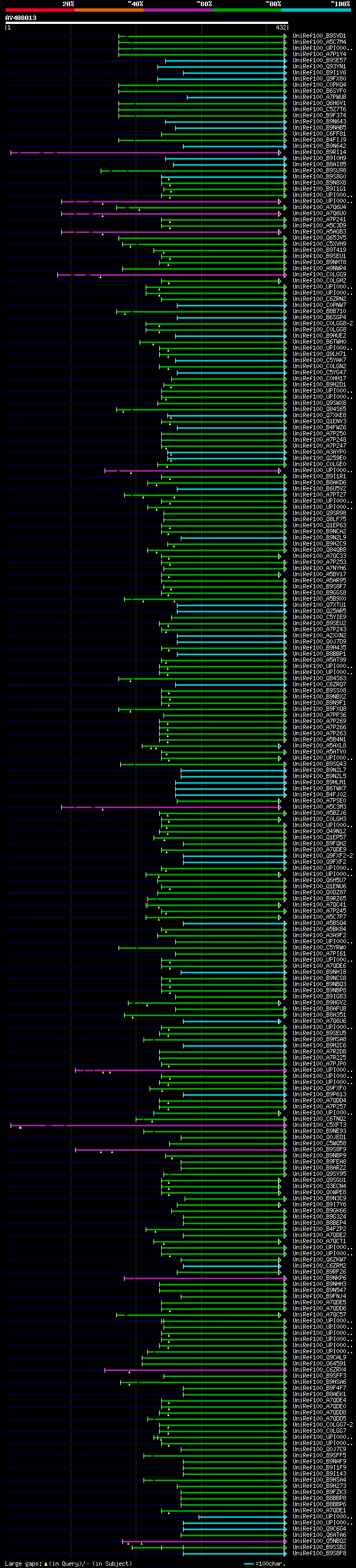The height and width of the screenshot is (1568, 356).
Task: Click the UniRef100_C5YAK7 label
Action: 319,360
